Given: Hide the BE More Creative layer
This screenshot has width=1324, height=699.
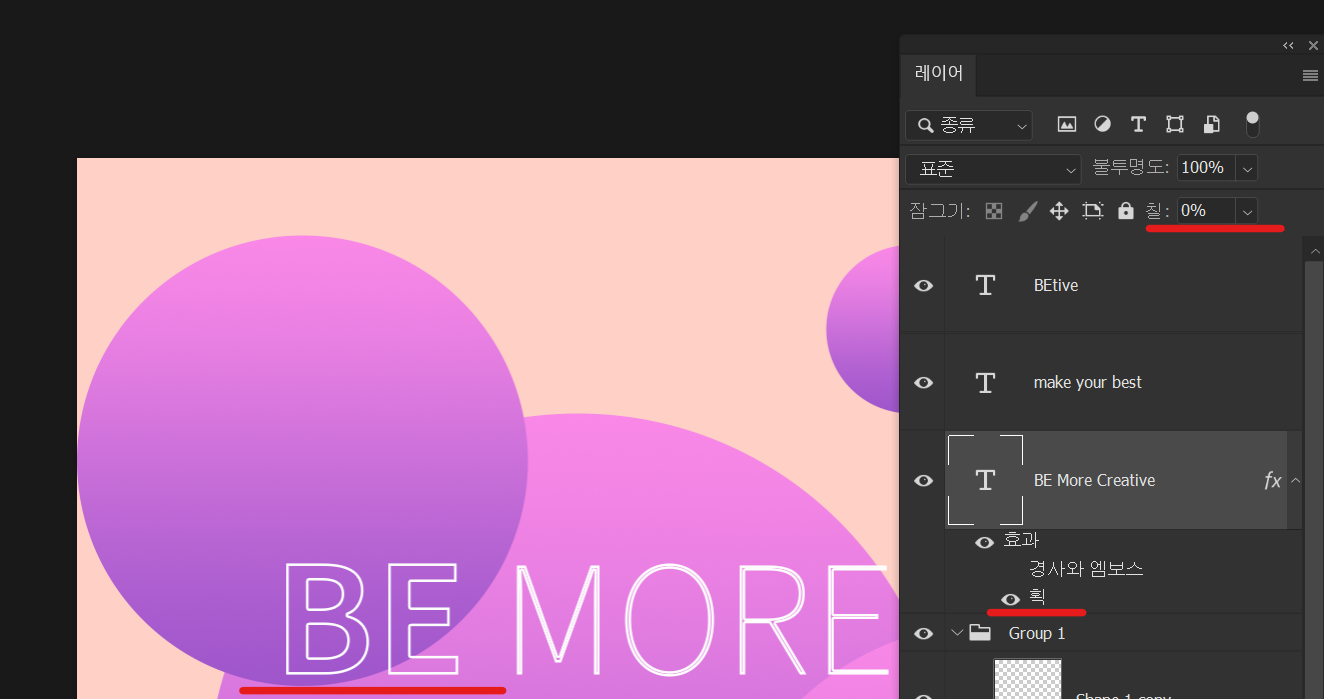Looking at the screenshot, I should pyautogui.click(x=923, y=480).
